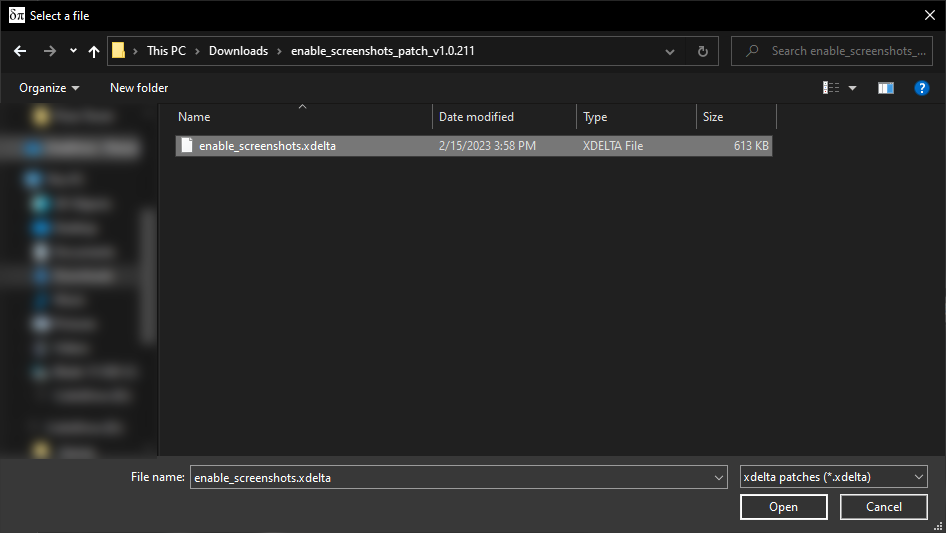The width and height of the screenshot is (946, 533).
Task: Click the Open button
Action: click(783, 507)
